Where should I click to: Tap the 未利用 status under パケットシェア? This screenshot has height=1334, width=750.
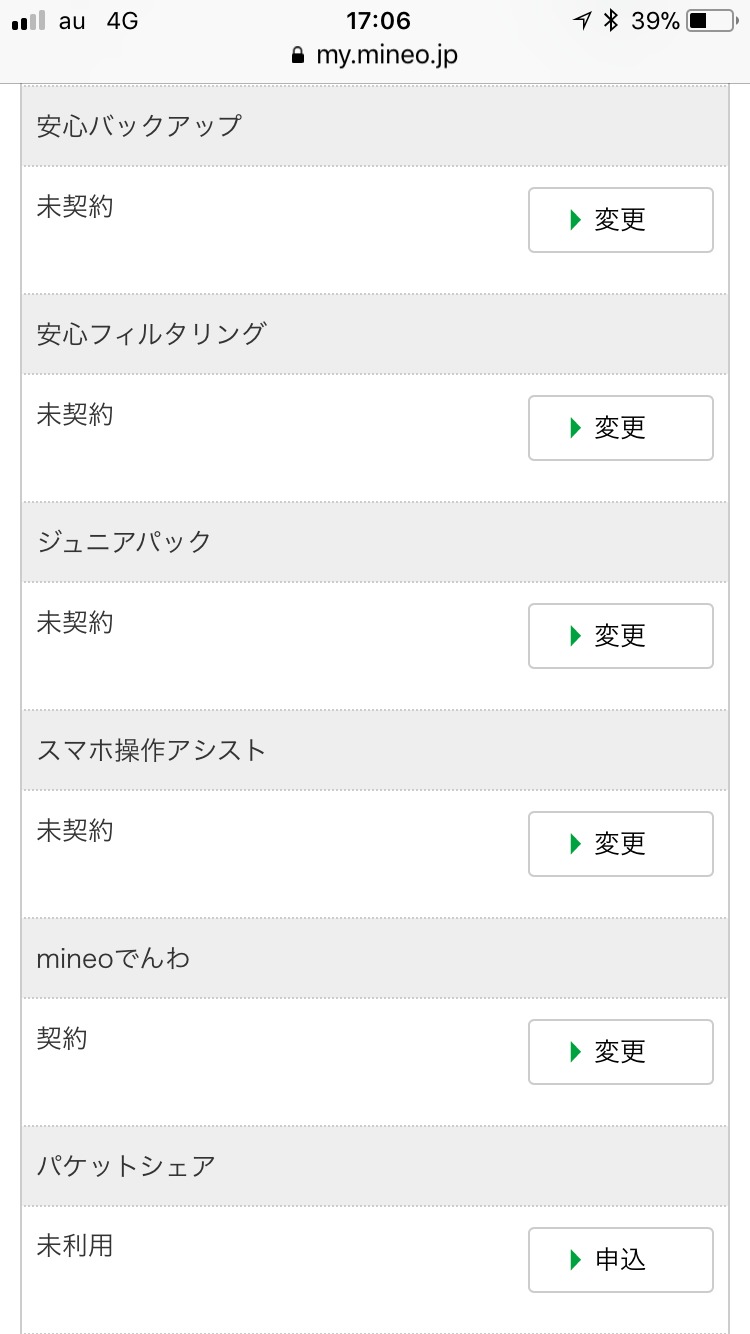[x=75, y=1246]
